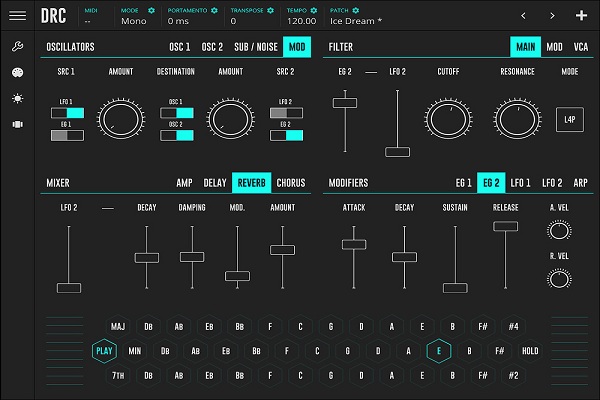Toggle the LFO 1 source switch in SRC 1
Viewport: 600px width, 400px height.
(68, 114)
